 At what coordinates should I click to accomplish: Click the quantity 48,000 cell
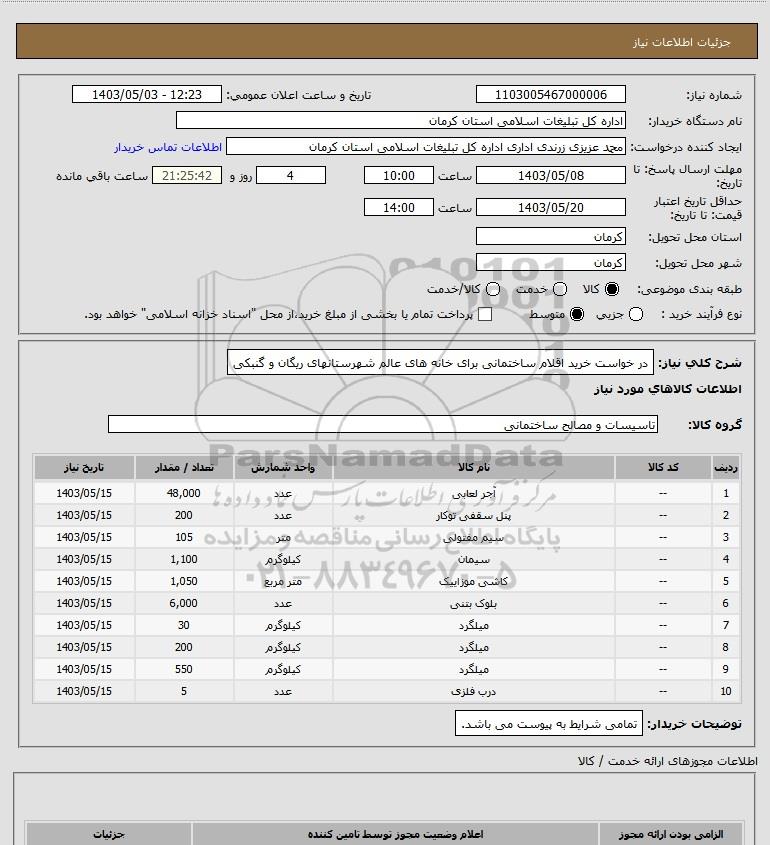(184, 493)
